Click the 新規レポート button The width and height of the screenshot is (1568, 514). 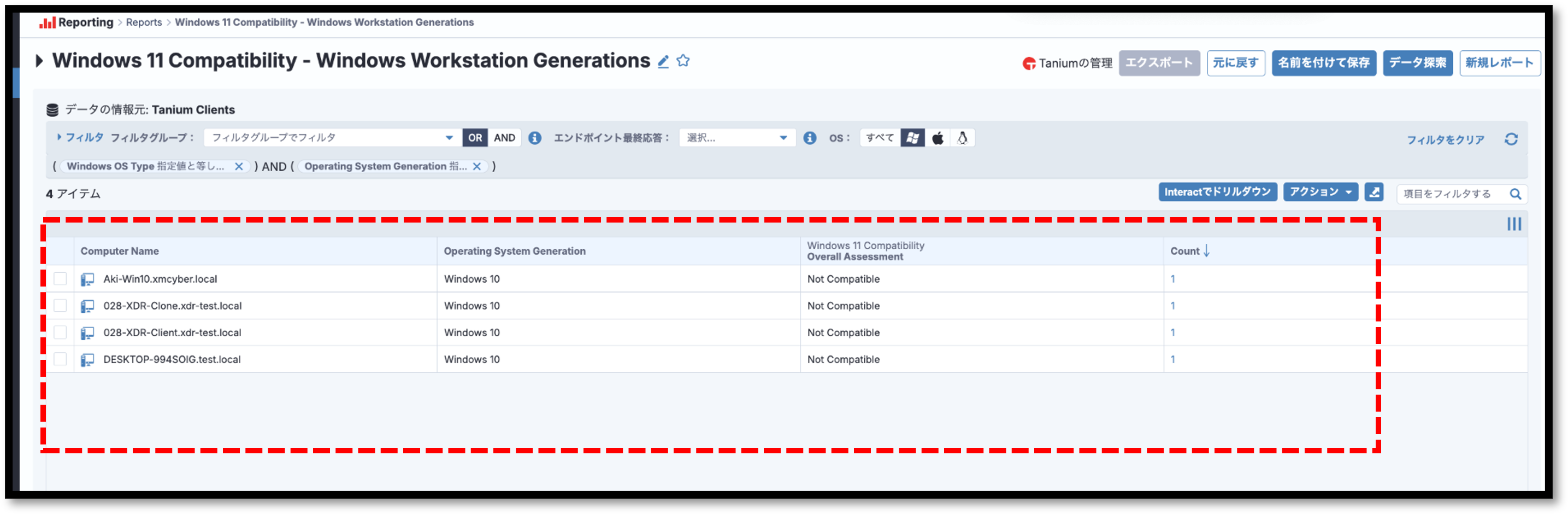click(1499, 63)
